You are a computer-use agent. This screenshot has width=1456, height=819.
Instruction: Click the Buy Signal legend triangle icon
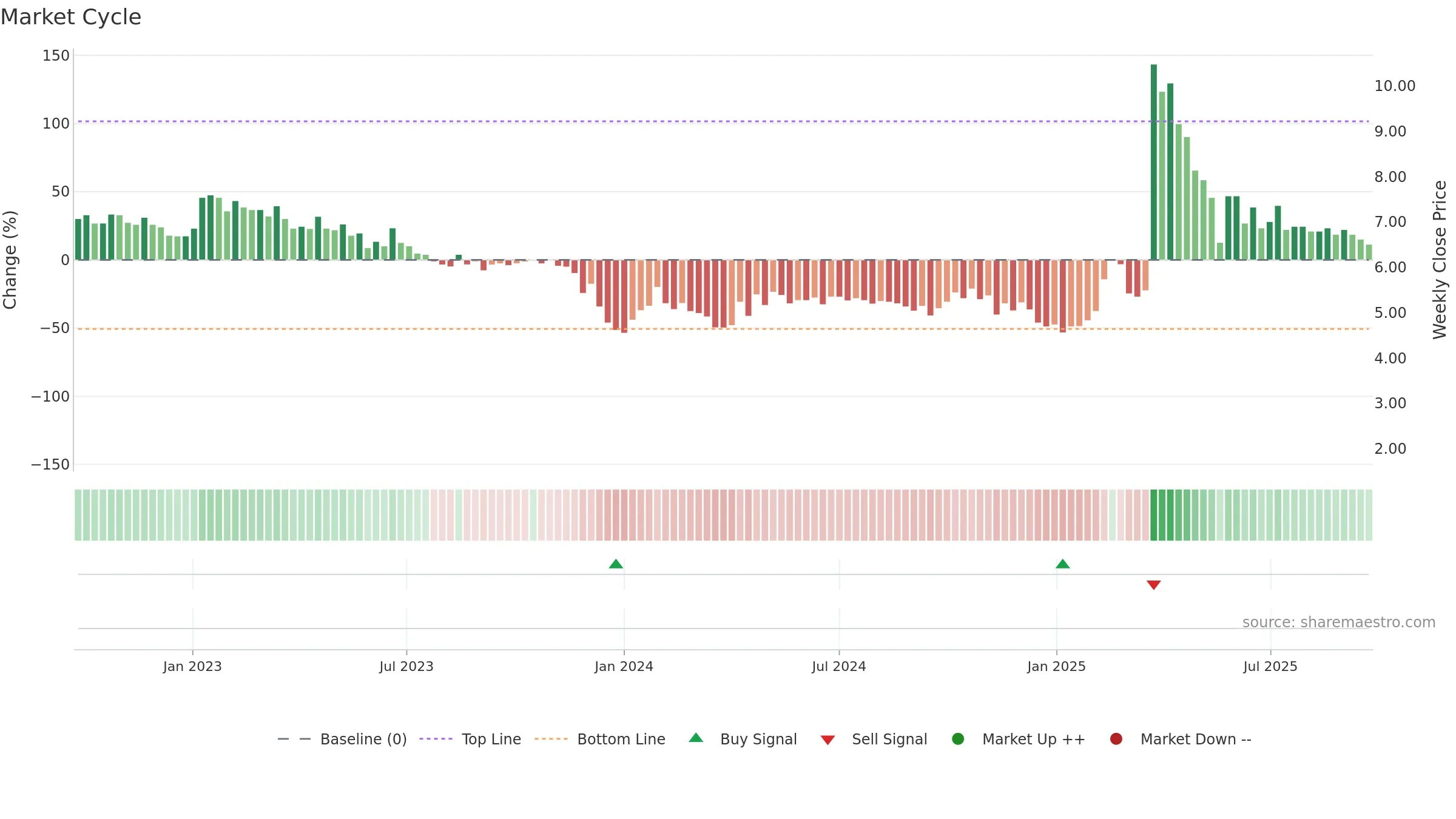point(696,738)
